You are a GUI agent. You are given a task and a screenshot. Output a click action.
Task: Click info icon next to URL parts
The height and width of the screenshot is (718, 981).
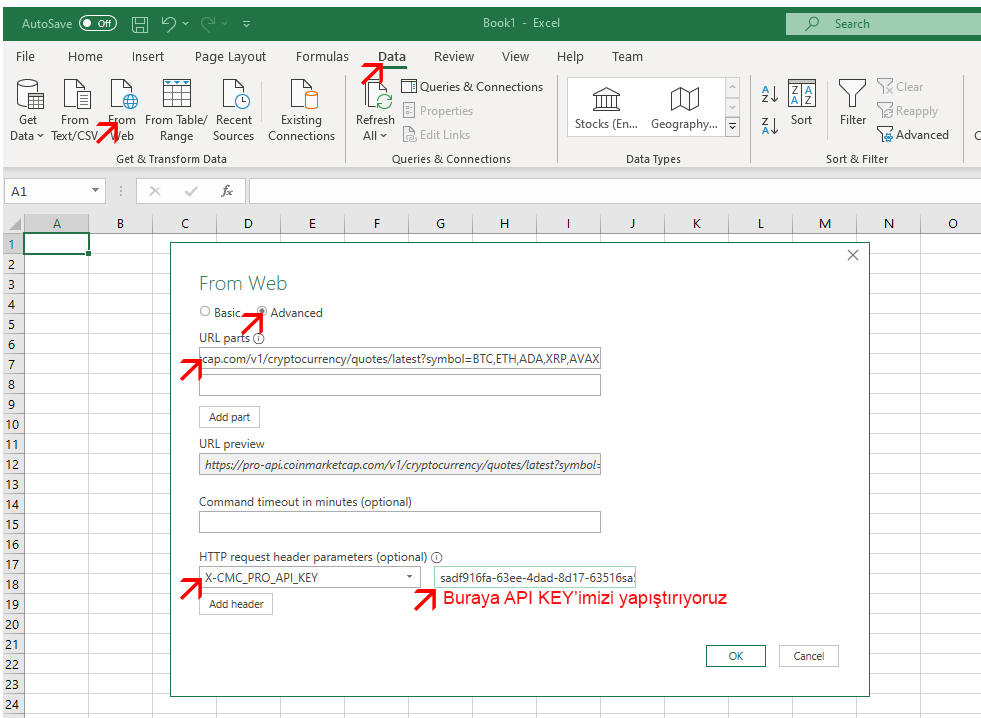pos(258,338)
